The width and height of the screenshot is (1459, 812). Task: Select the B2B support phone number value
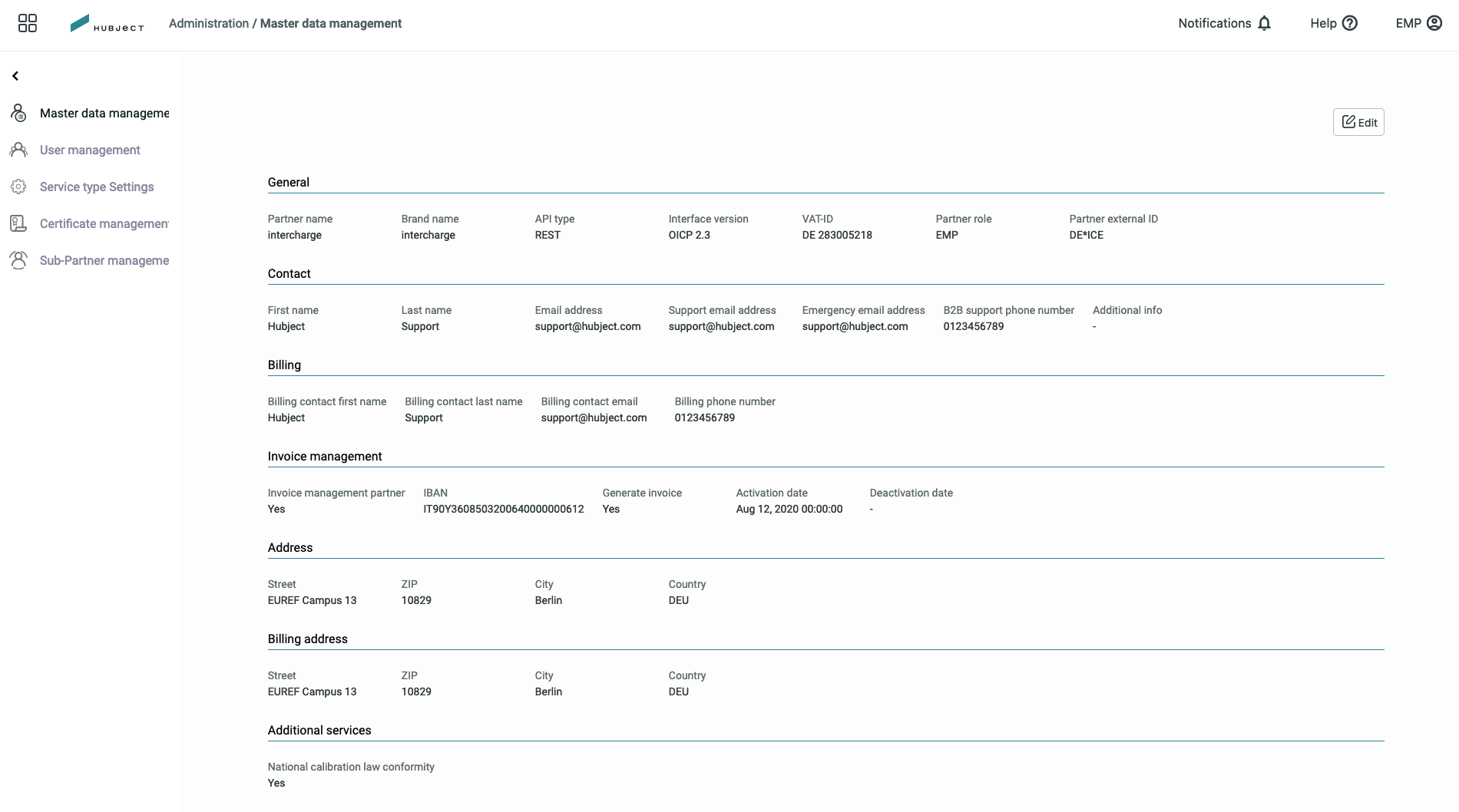tap(974, 326)
